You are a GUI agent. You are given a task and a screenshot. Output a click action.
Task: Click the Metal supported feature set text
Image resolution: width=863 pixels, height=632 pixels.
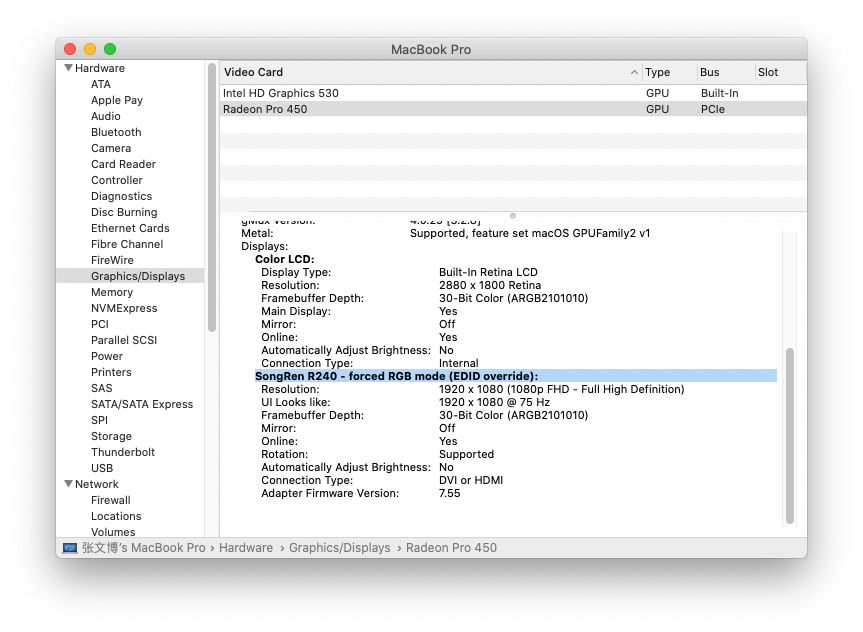530,233
